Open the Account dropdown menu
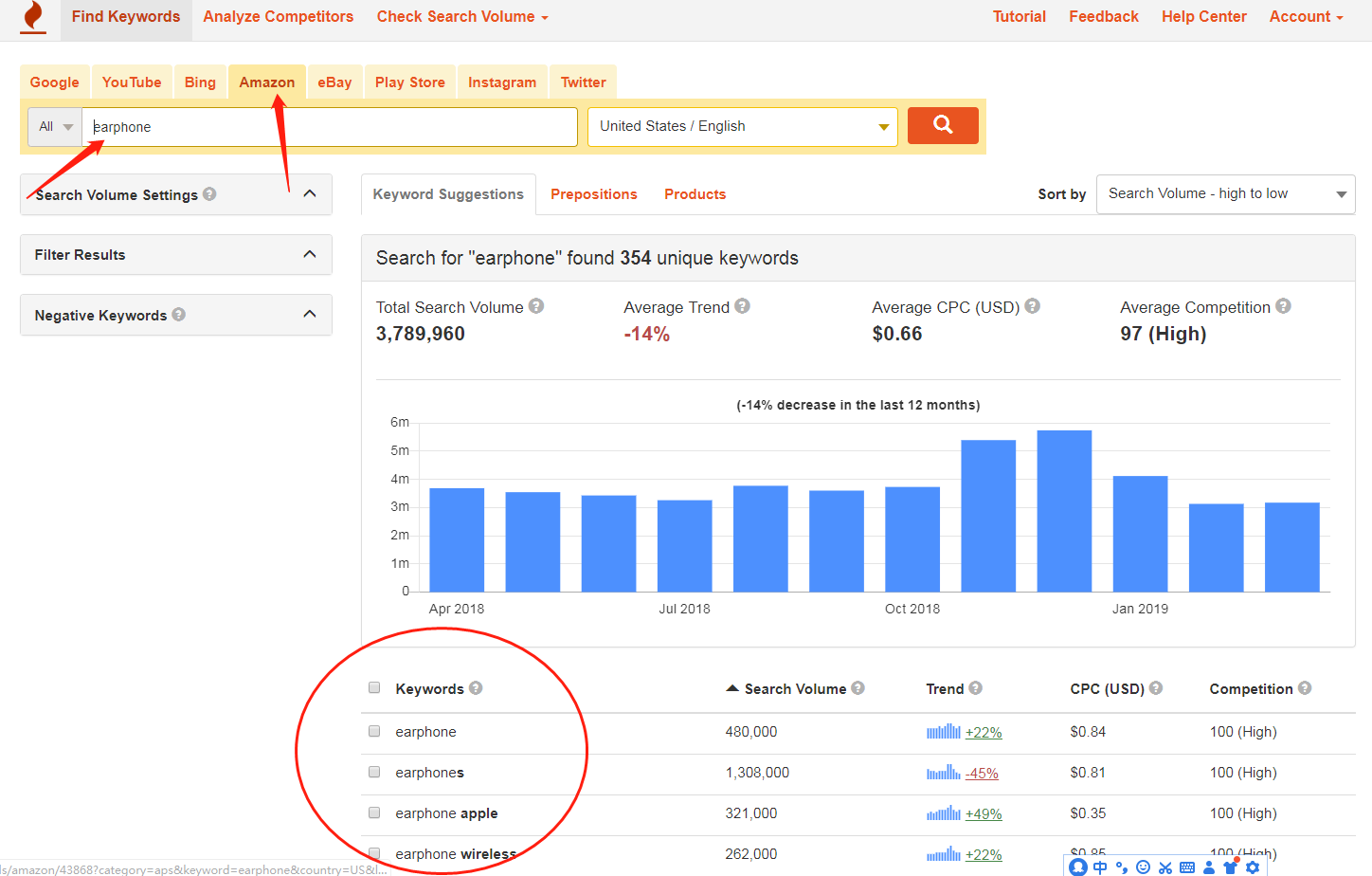The image size is (1372, 876). pyautogui.click(x=1306, y=17)
